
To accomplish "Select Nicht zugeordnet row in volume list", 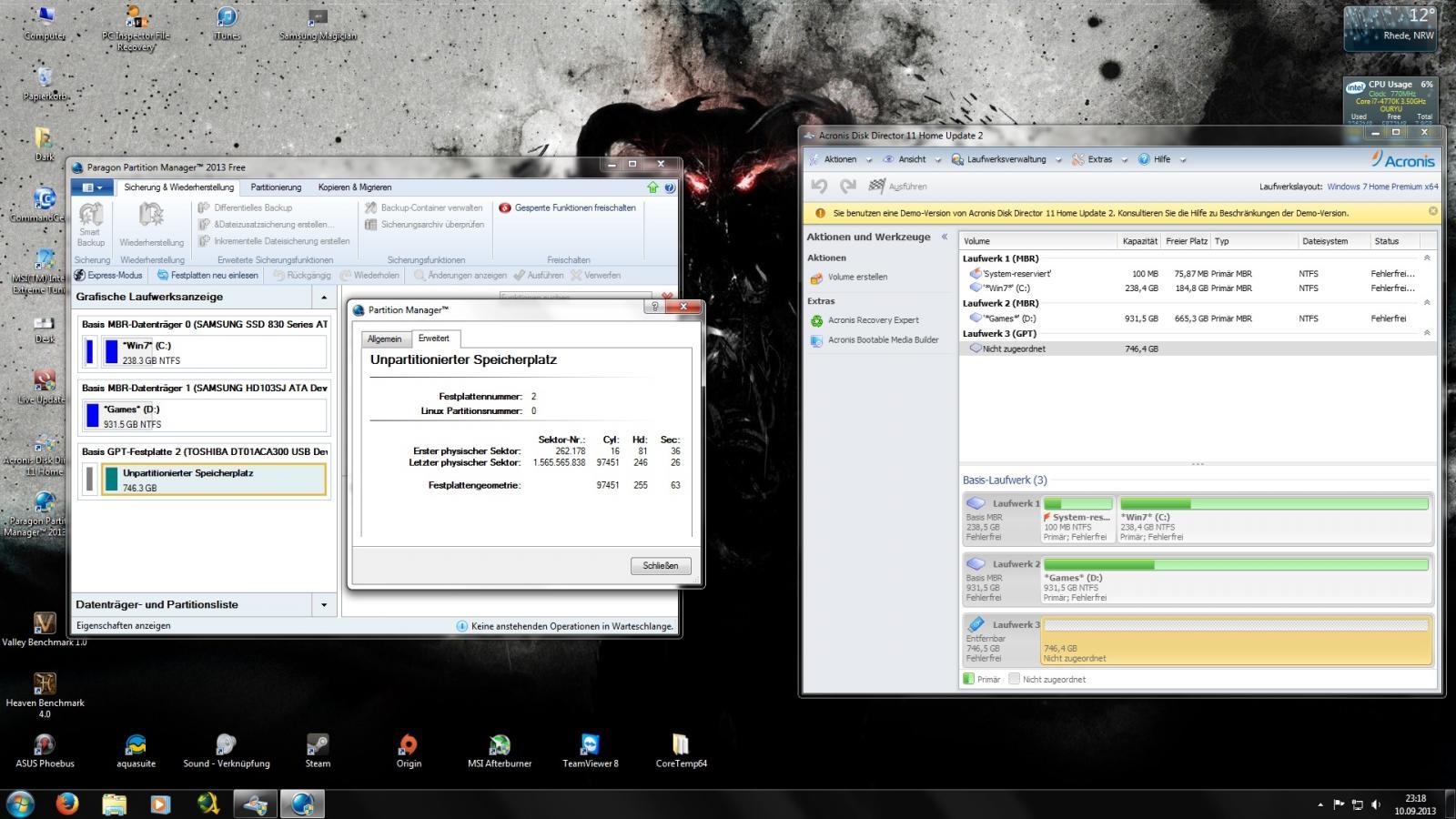I will (1197, 349).
